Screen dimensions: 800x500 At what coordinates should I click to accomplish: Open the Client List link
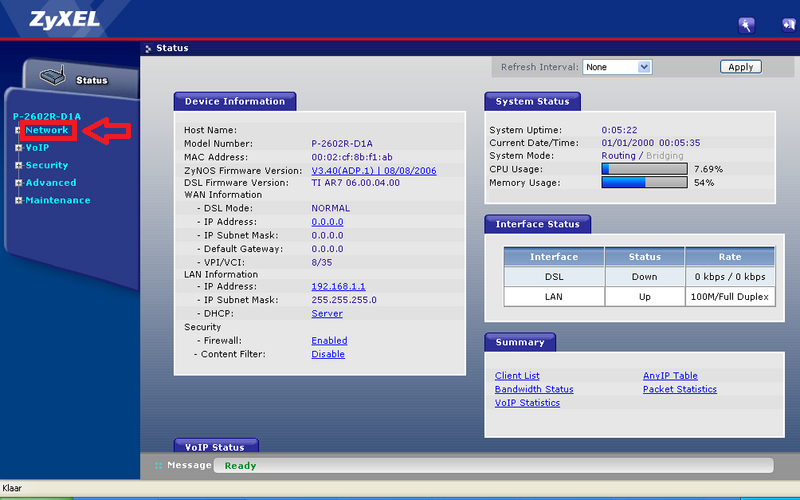(517, 376)
